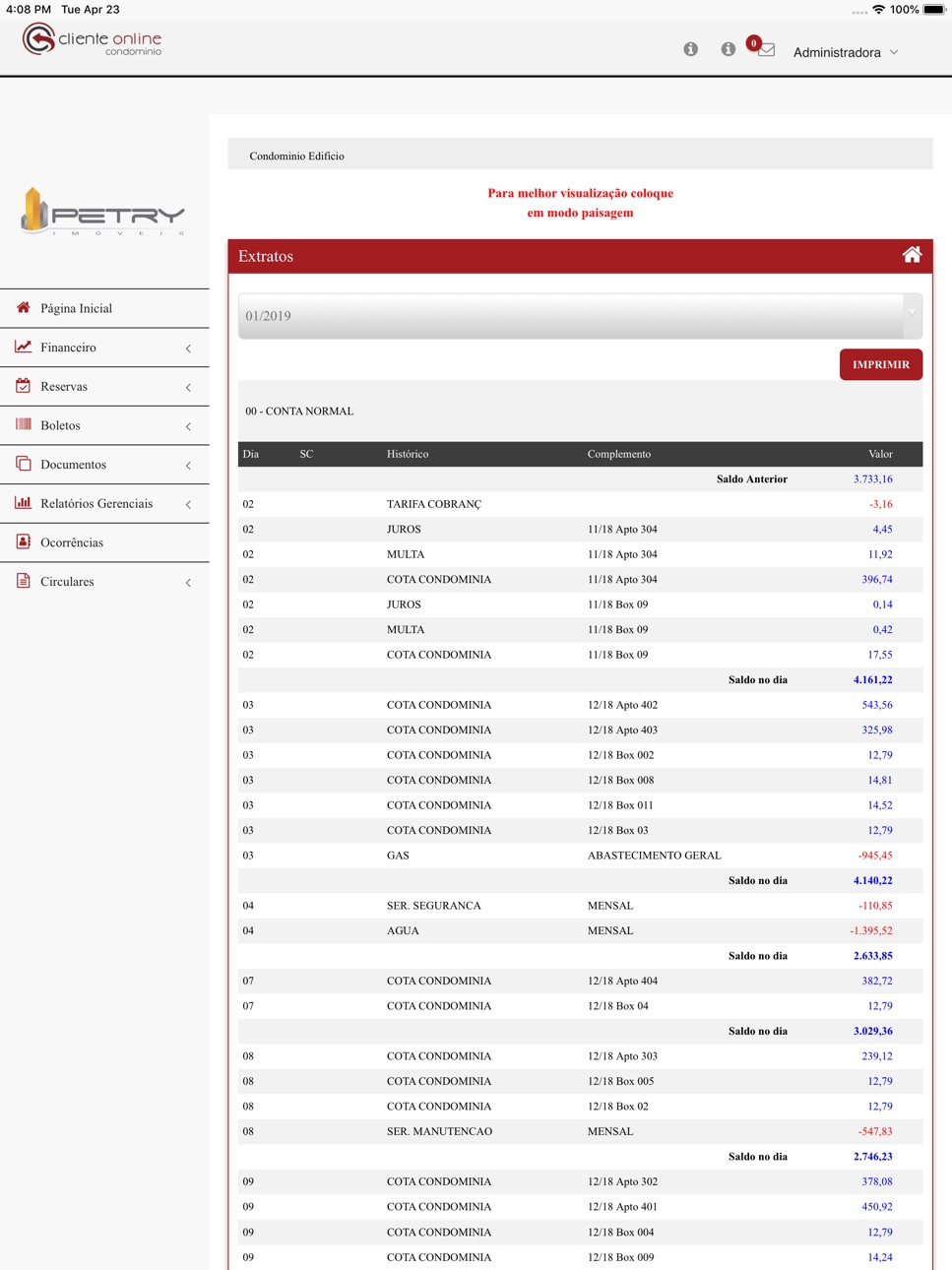Select ABASTECIMENTO GERAL complement
Image resolution: width=952 pixels, height=1270 pixels.
click(x=655, y=856)
